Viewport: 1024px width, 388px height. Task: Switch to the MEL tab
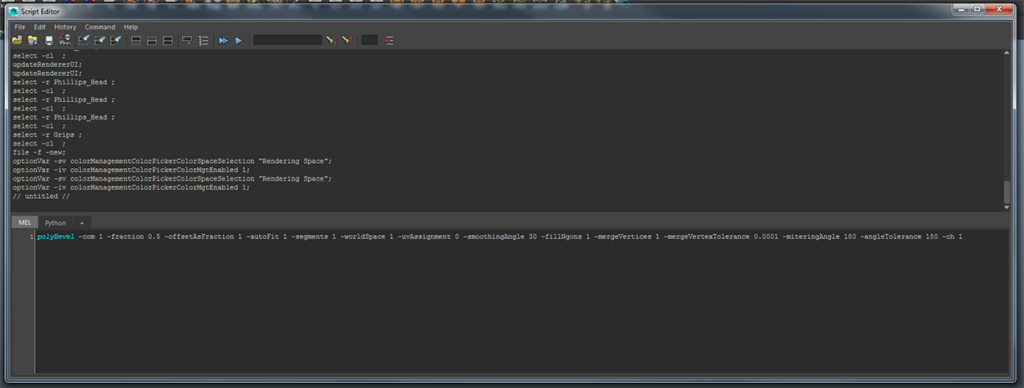click(24, 223)
